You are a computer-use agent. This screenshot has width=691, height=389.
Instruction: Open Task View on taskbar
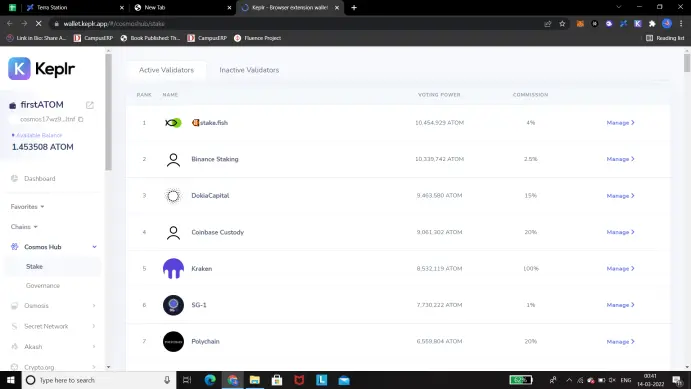(x=187, y=380)
